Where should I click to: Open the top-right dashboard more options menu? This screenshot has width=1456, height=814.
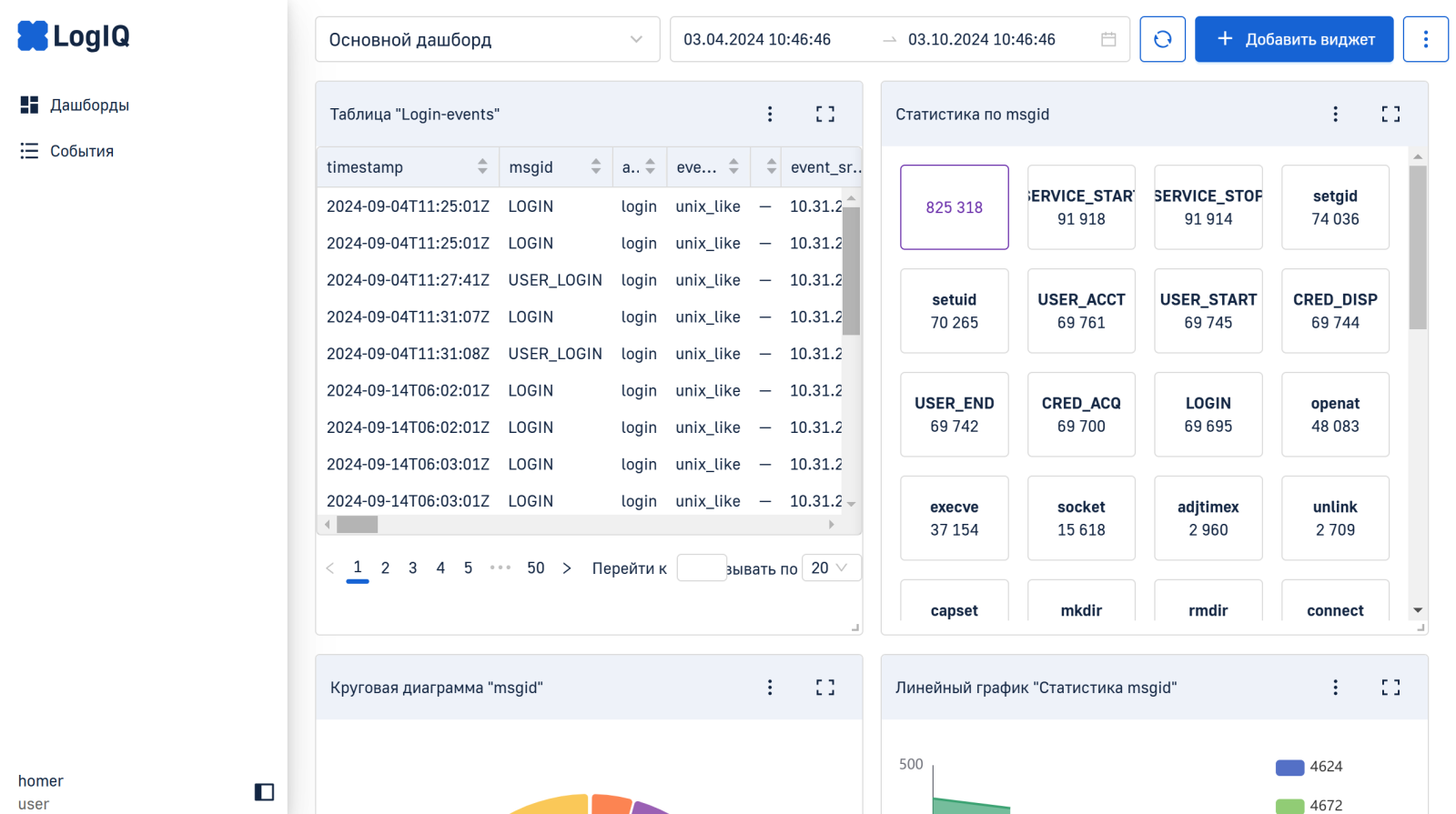coord(1425,39)
